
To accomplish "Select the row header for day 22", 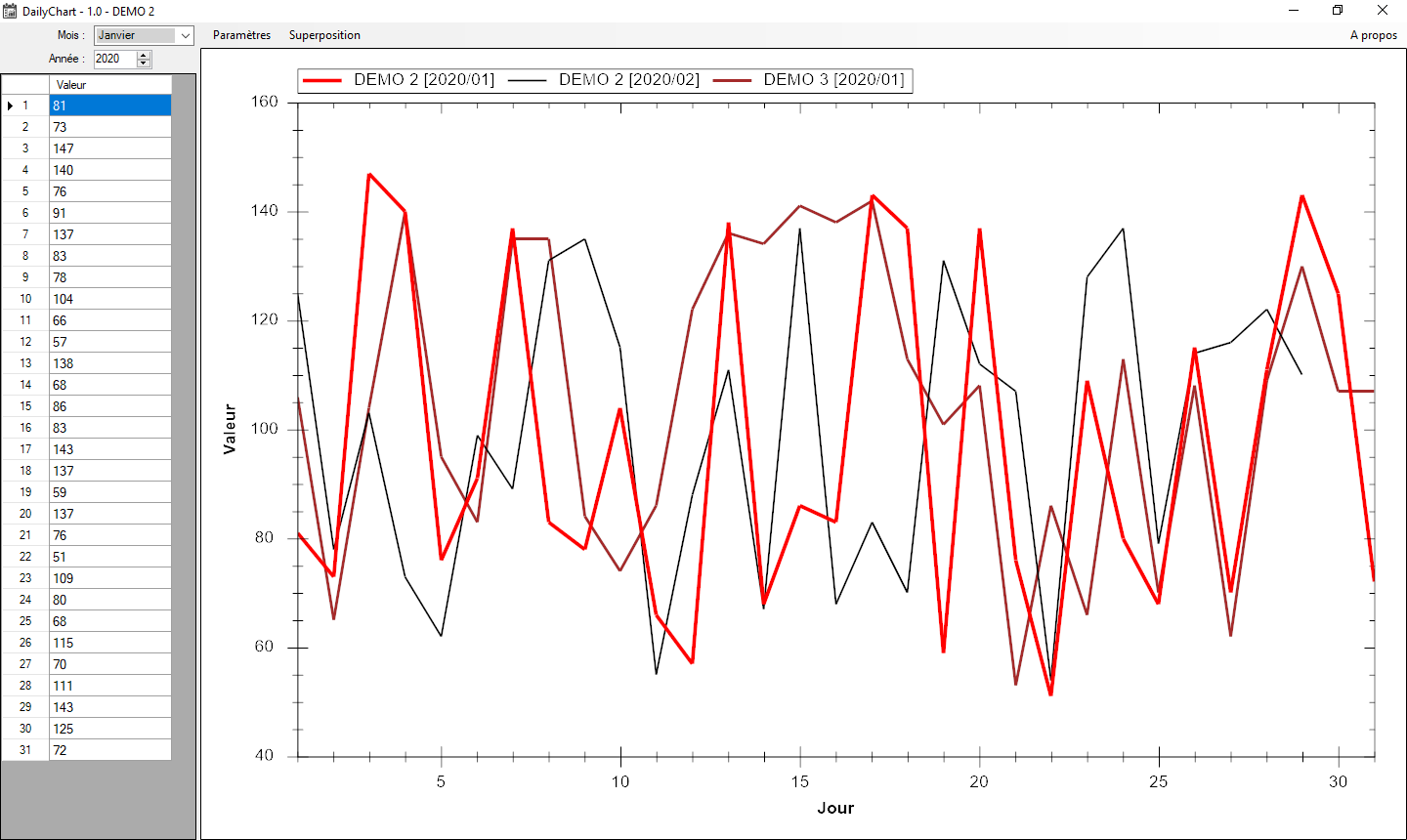I will point(25,557).
